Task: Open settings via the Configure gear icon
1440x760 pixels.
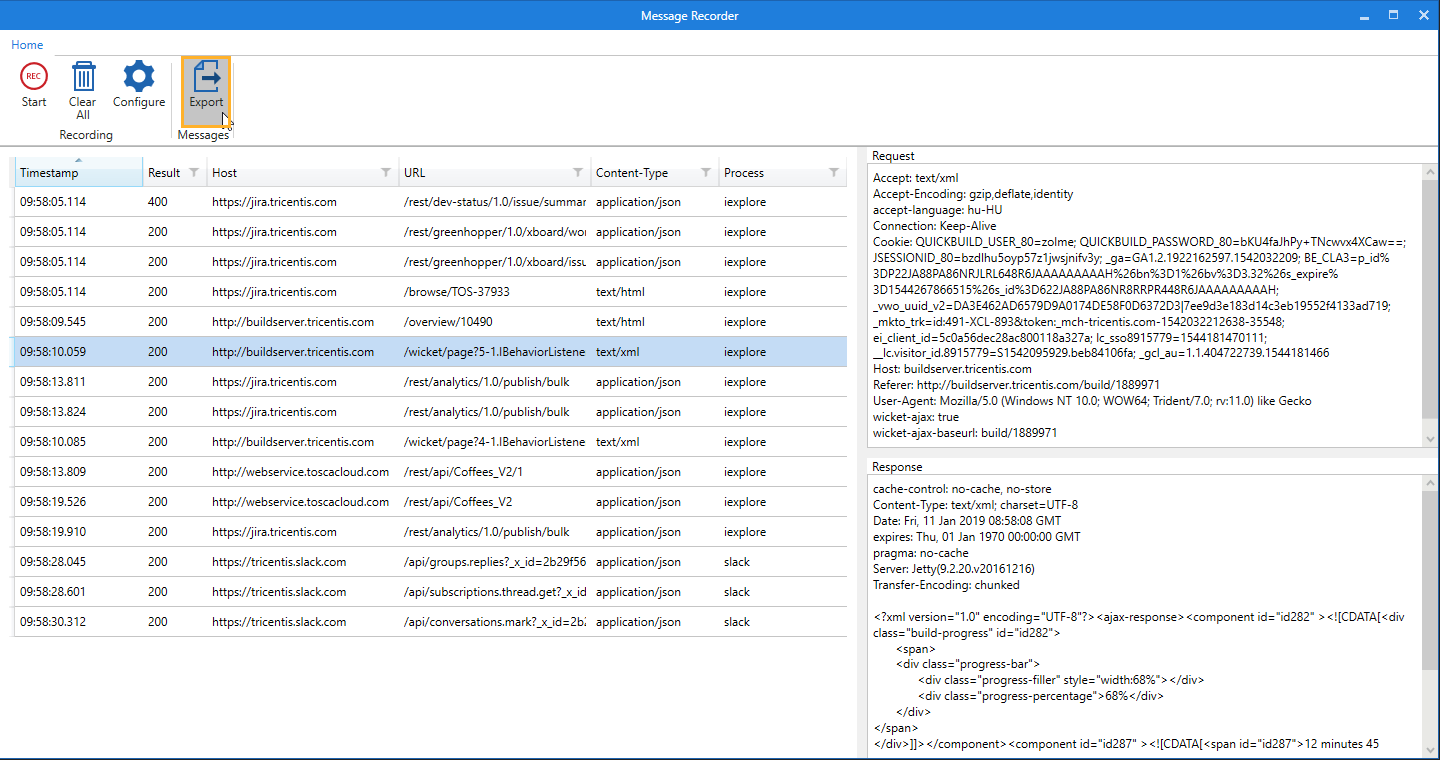Action: tap(138, 76)
